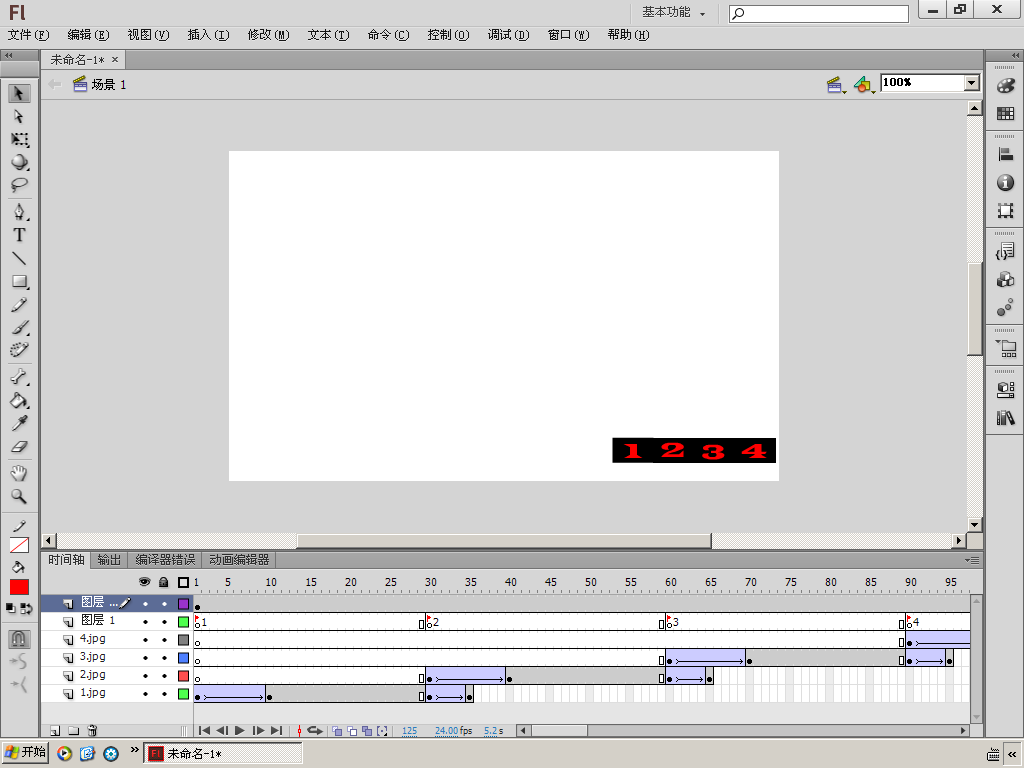1024x768 pixels.
Task: Select the Lasso tool
Action: pos(19,185)
